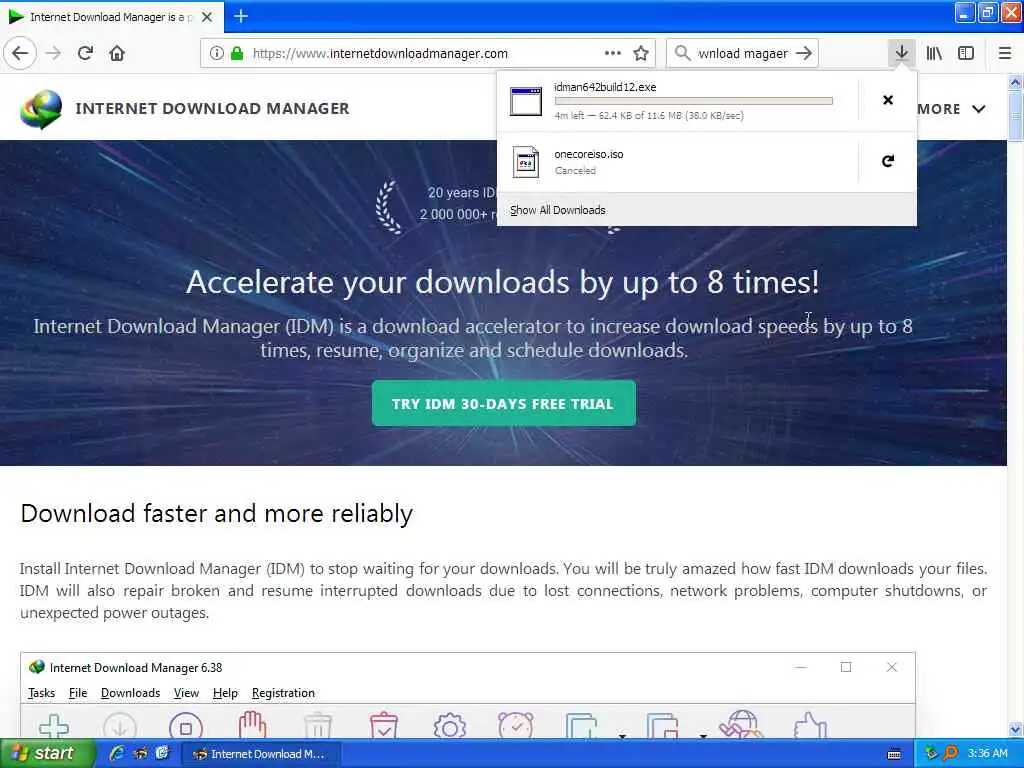Click the tray icon next to the clock

tap(951, 754)
